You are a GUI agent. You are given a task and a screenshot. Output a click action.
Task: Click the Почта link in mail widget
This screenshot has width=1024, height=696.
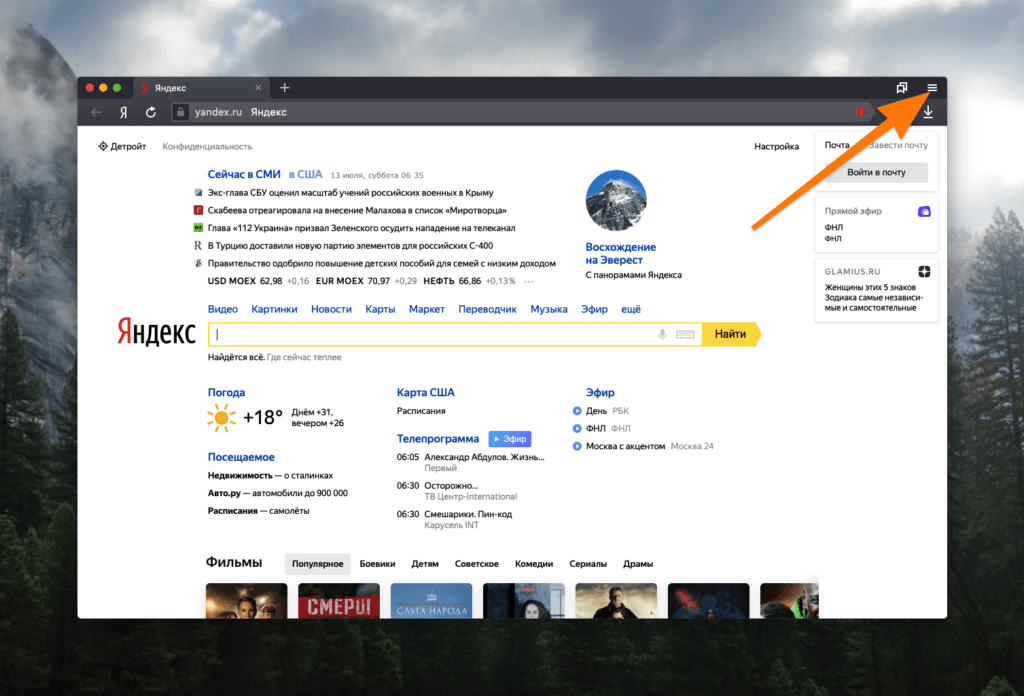click(x=837, y=145)
